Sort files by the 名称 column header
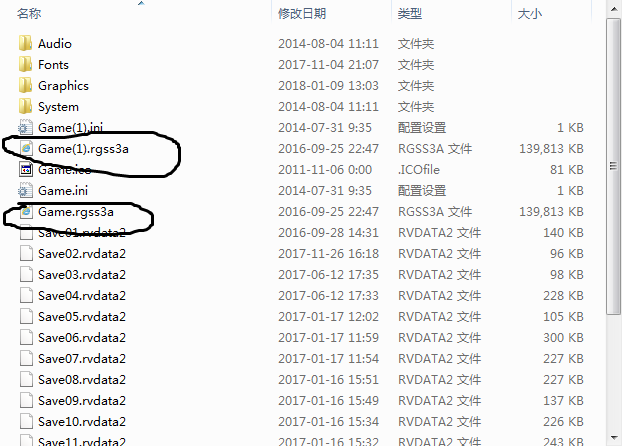Image resolution: width=622 pixels, height=446 pixels. pos(29,13)
